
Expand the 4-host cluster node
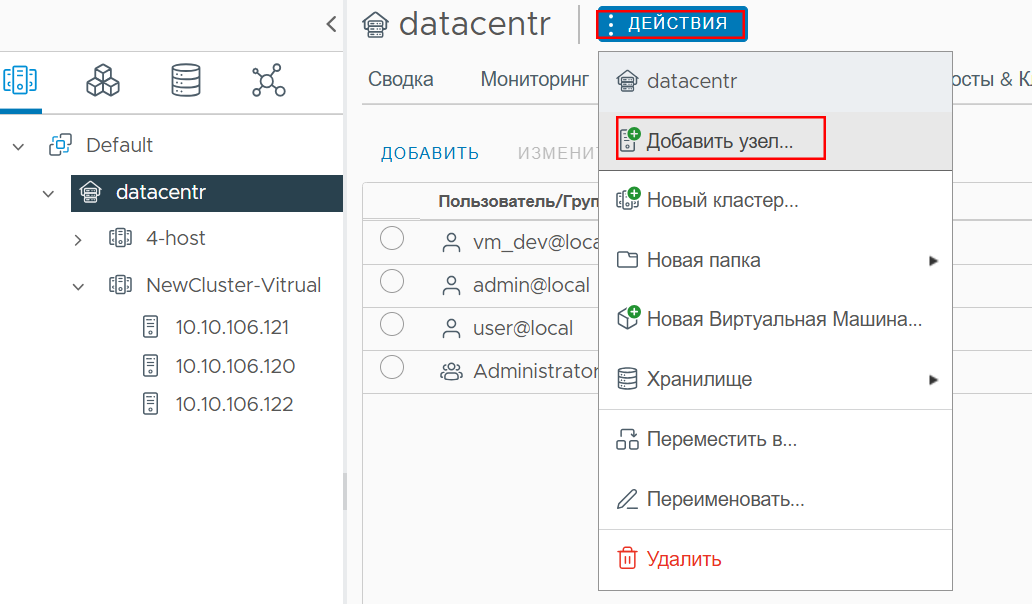tap(78, 240)
